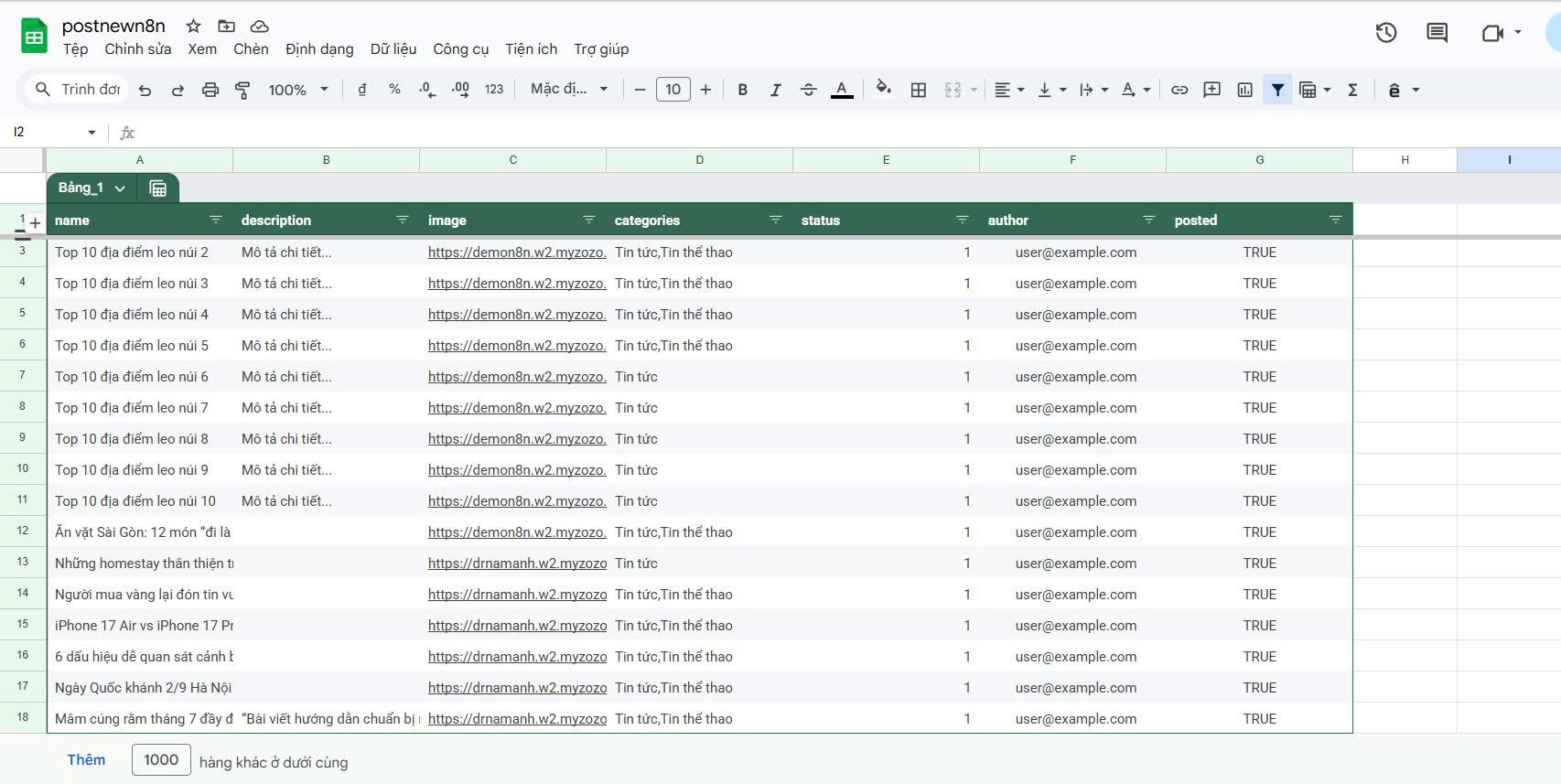Open name box dropdown arrow
The width and height of the screenshot is (1561, 784).
click(92, 133)
